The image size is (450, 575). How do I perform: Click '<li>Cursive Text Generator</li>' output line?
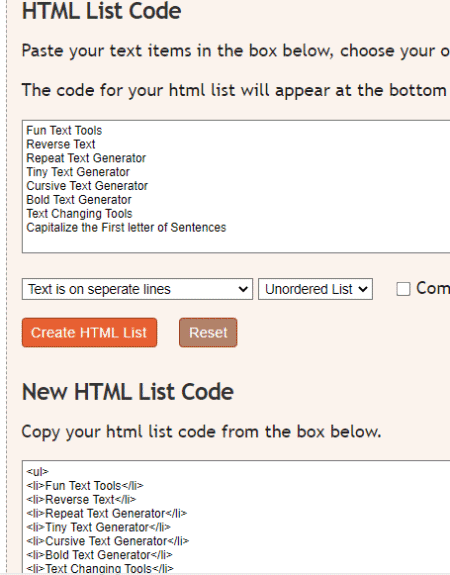tap(107, 541)
